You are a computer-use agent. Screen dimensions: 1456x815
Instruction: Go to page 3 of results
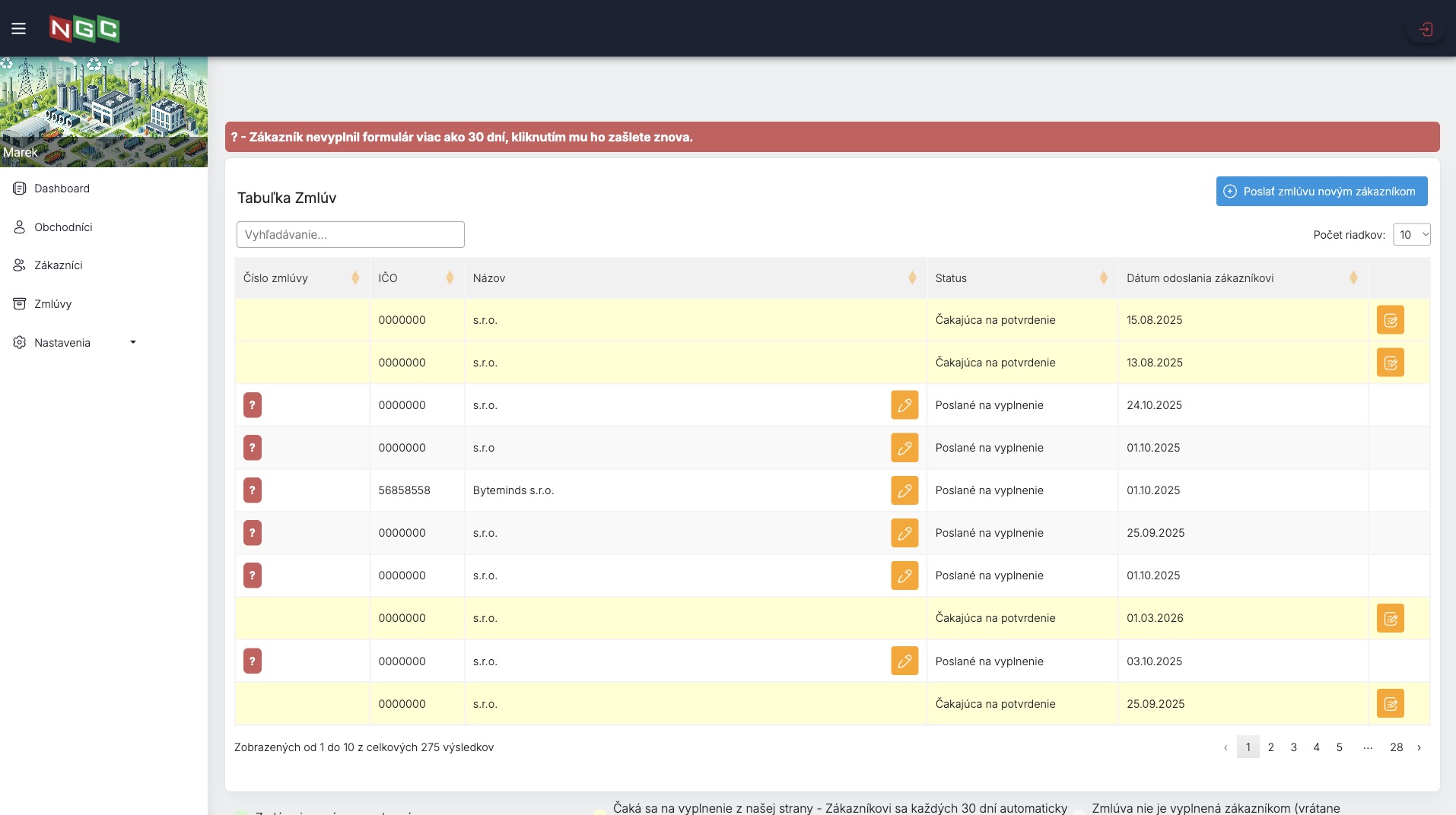(x=1293, y=747)
